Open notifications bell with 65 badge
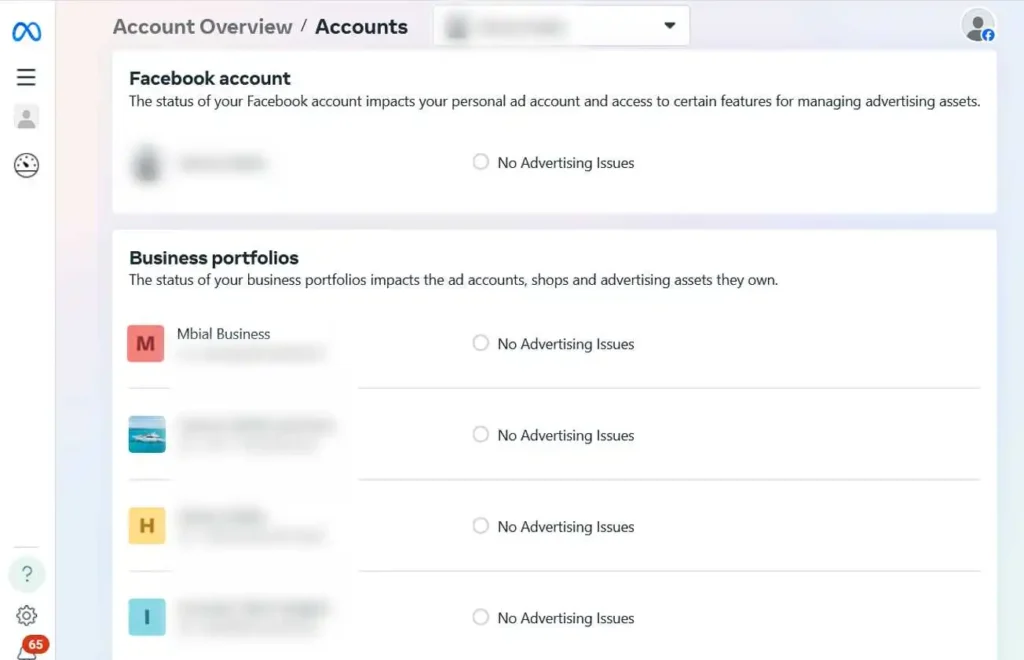This screenshot has width=1024, height=660. point(31,648)
